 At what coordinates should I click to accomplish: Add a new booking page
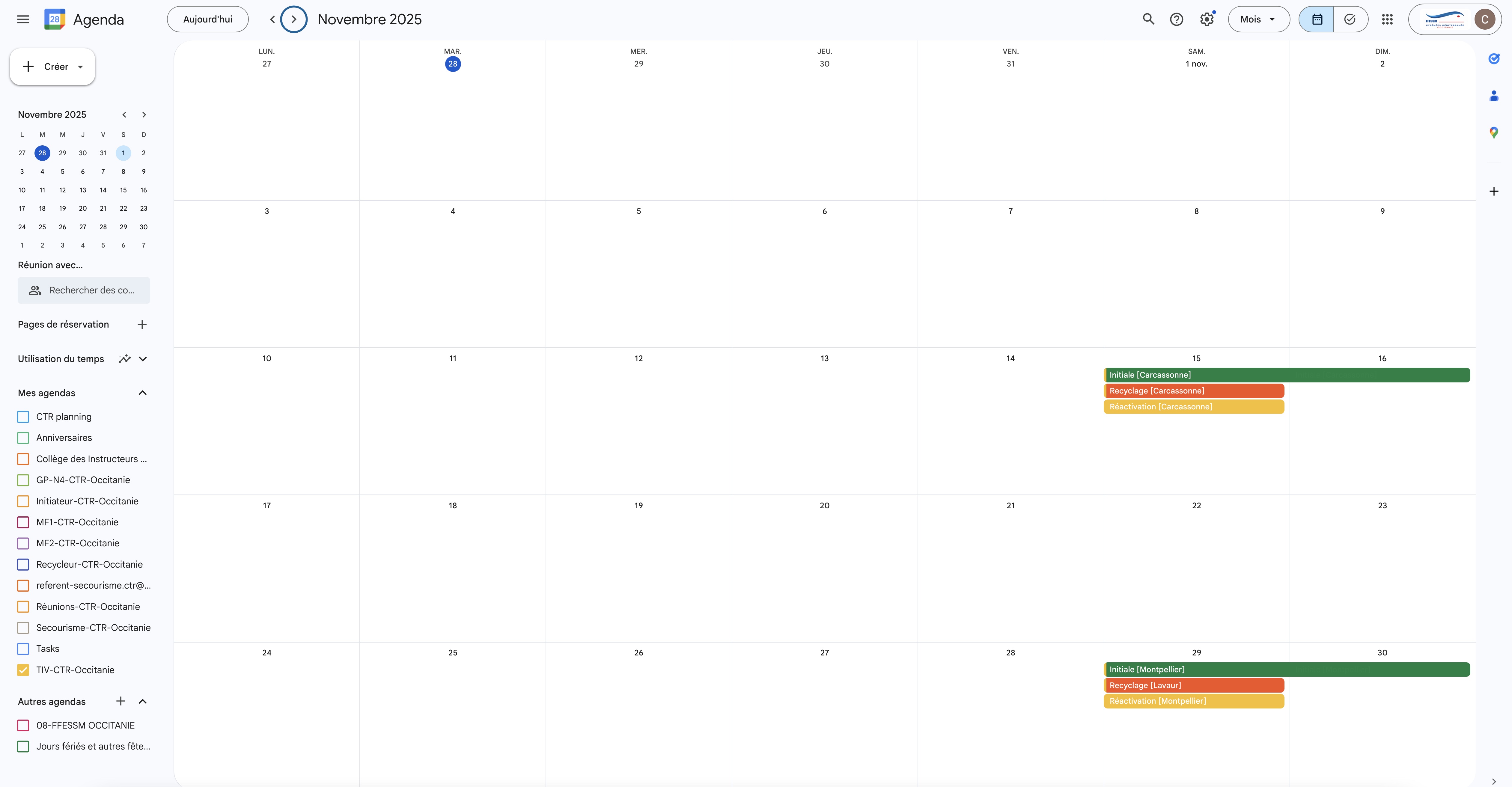(x=142, y=325)
